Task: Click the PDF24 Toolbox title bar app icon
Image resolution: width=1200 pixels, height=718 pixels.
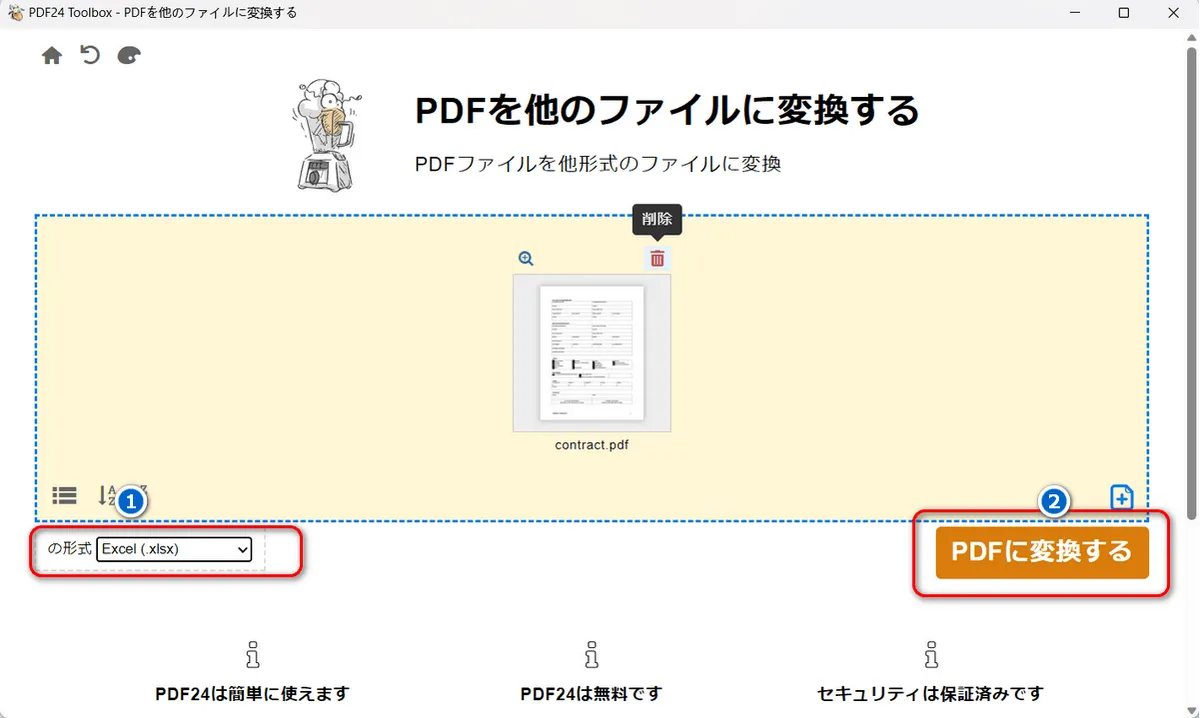Action: 15,13
